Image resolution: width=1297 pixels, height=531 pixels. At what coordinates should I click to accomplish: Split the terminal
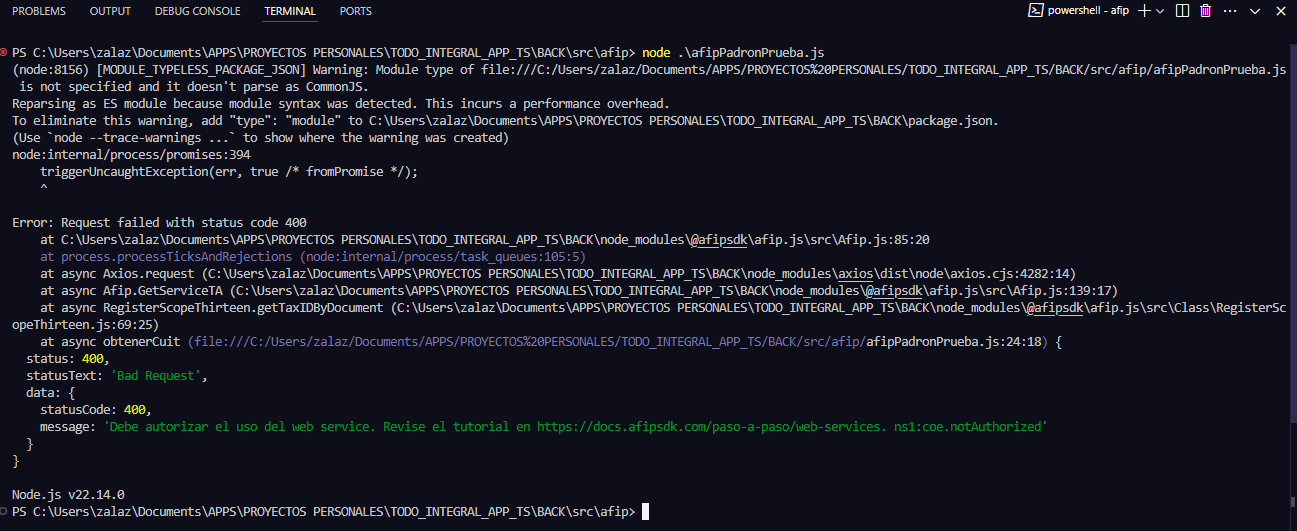point(1183,11)
